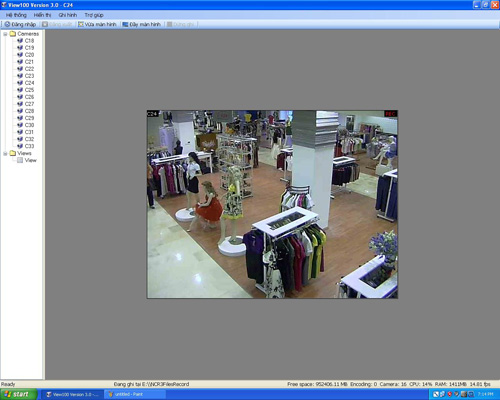Click the camera icon for C24

(20, 83)
